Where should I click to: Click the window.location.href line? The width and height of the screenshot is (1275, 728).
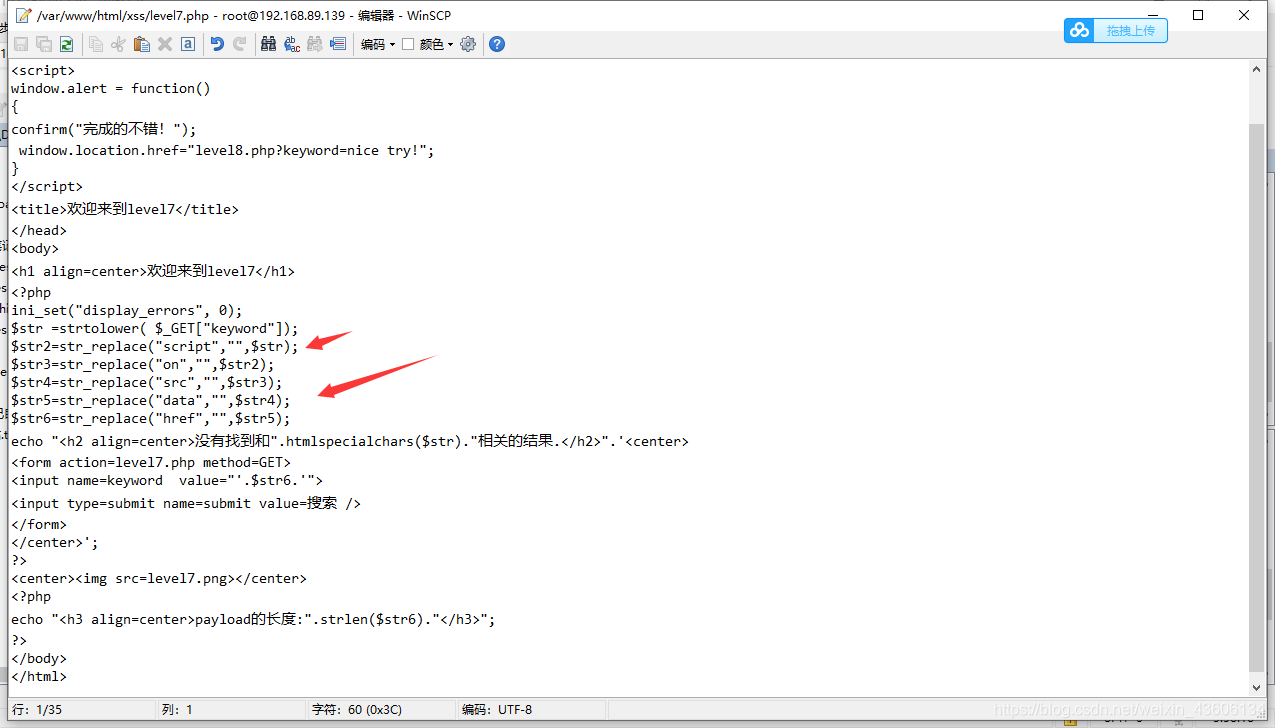(227, 150)
